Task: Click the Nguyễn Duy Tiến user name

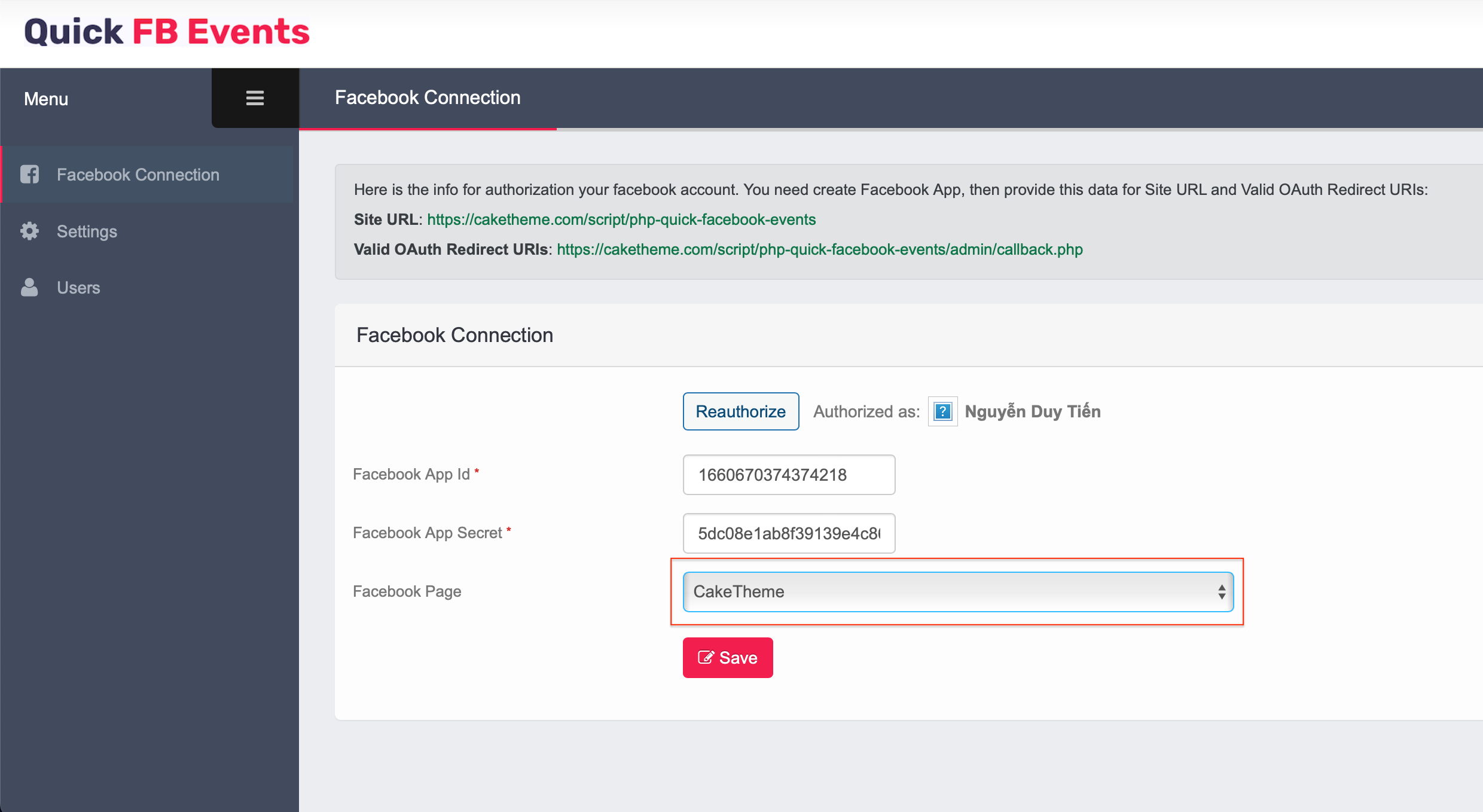Action: click(1032, 411)
